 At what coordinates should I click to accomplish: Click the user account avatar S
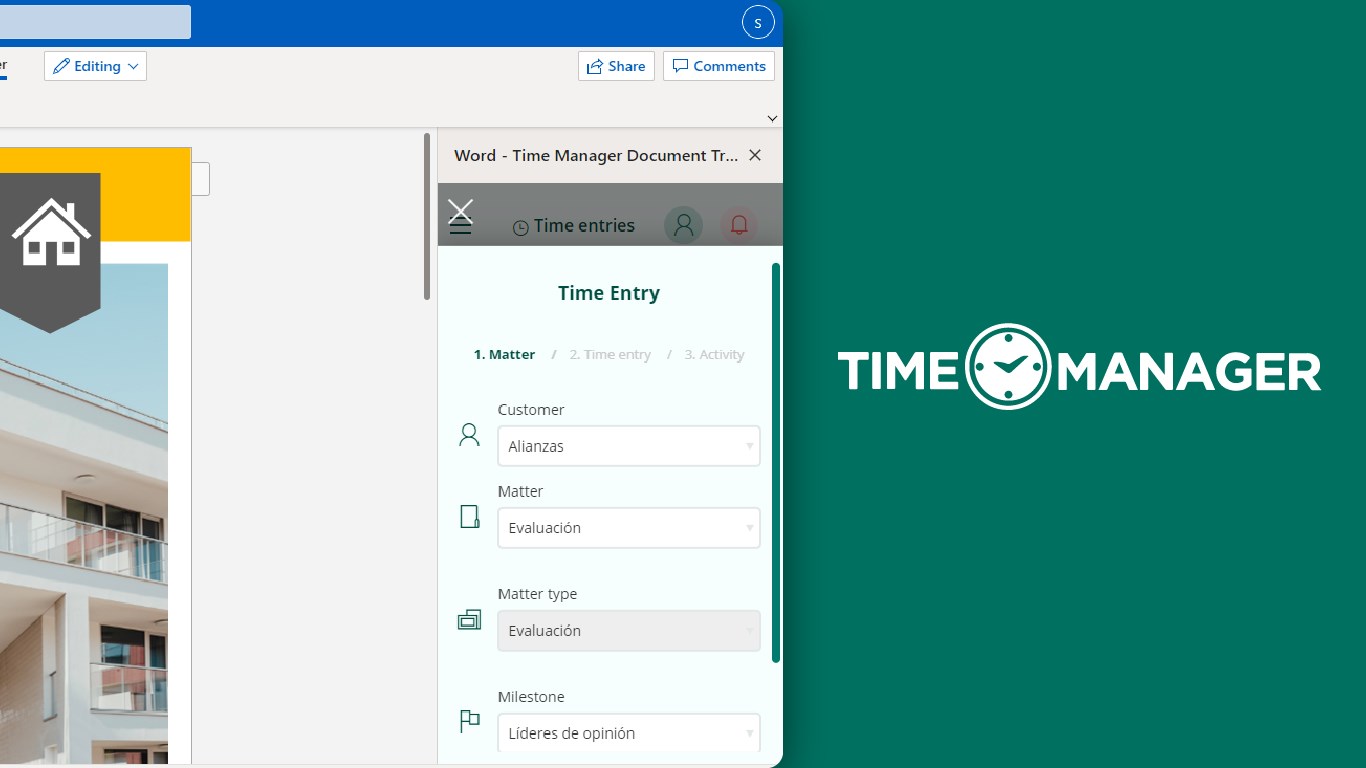(x=758, y=22)
